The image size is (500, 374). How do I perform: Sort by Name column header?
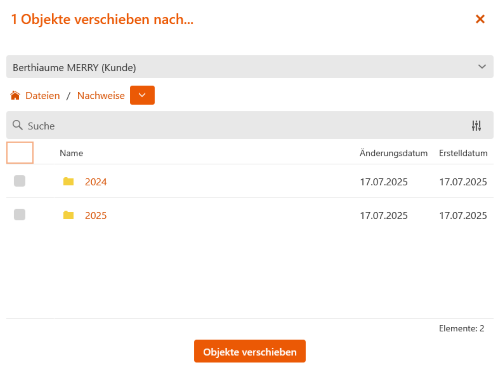[x=71, y=153]
